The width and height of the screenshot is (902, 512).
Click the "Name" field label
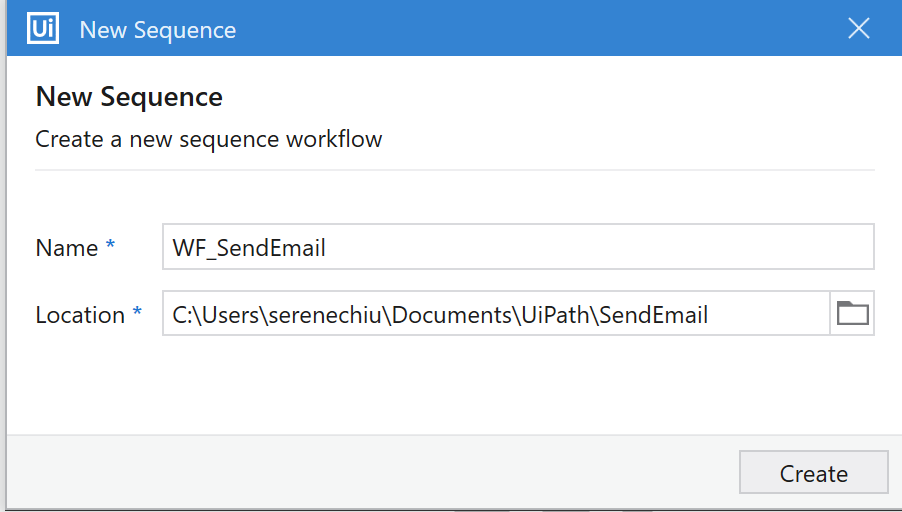[x=66, y=248]
